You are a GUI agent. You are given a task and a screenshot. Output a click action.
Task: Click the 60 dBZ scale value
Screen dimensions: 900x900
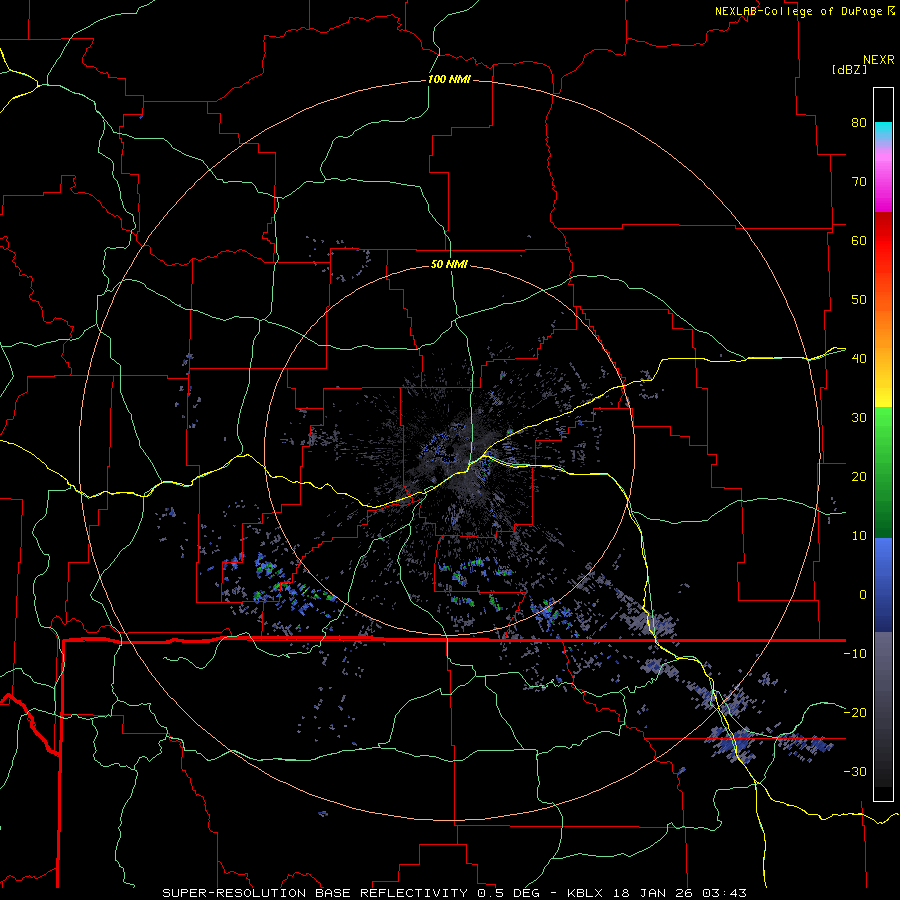859,240
